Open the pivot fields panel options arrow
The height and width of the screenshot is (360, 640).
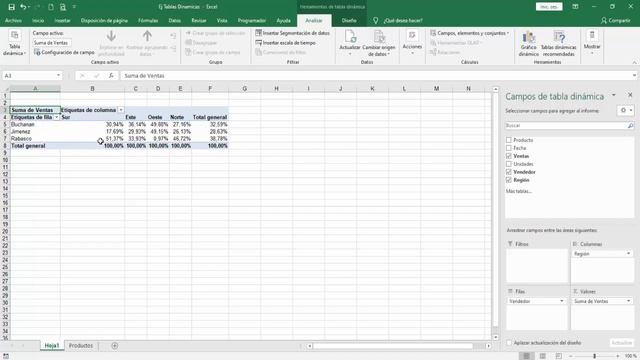point(613,95)
